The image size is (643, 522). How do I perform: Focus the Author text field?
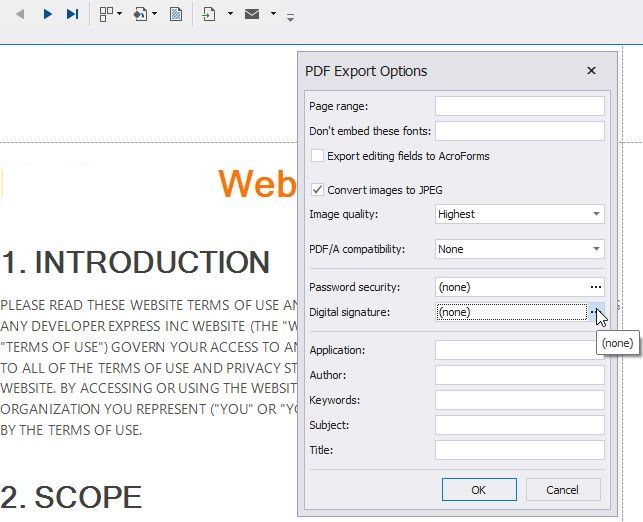pos(519,375)
